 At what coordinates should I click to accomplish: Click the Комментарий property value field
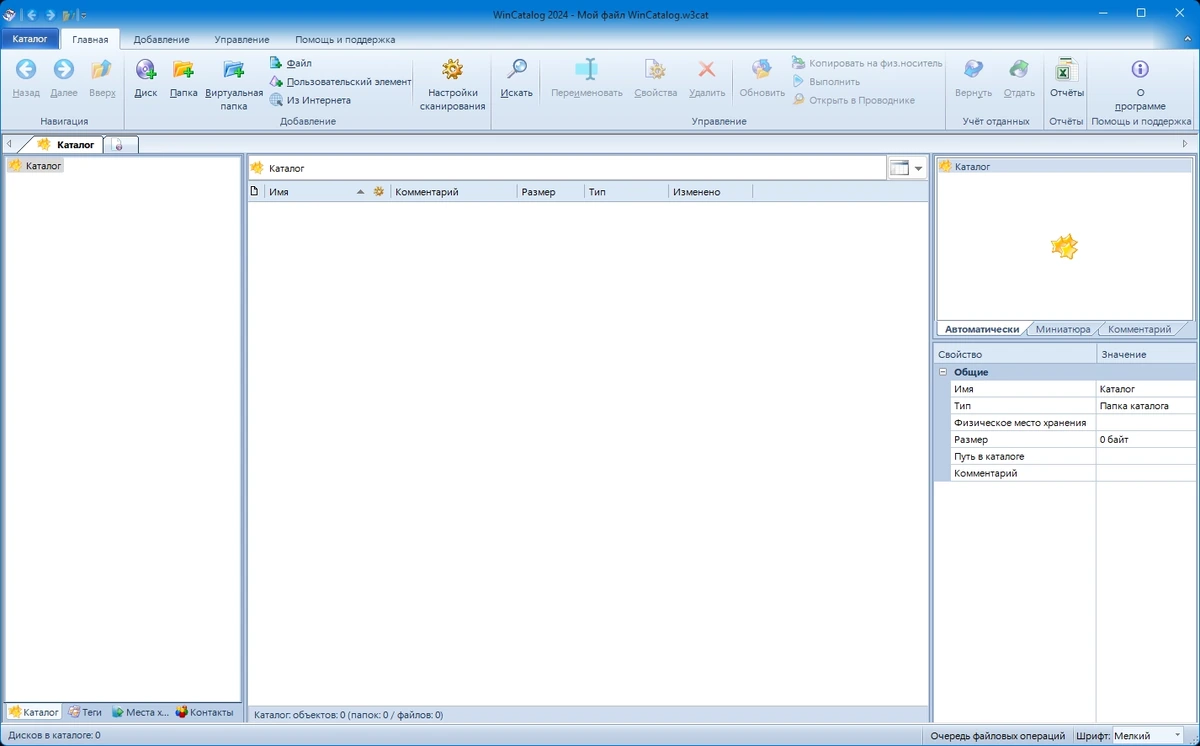coord(1146,473)
